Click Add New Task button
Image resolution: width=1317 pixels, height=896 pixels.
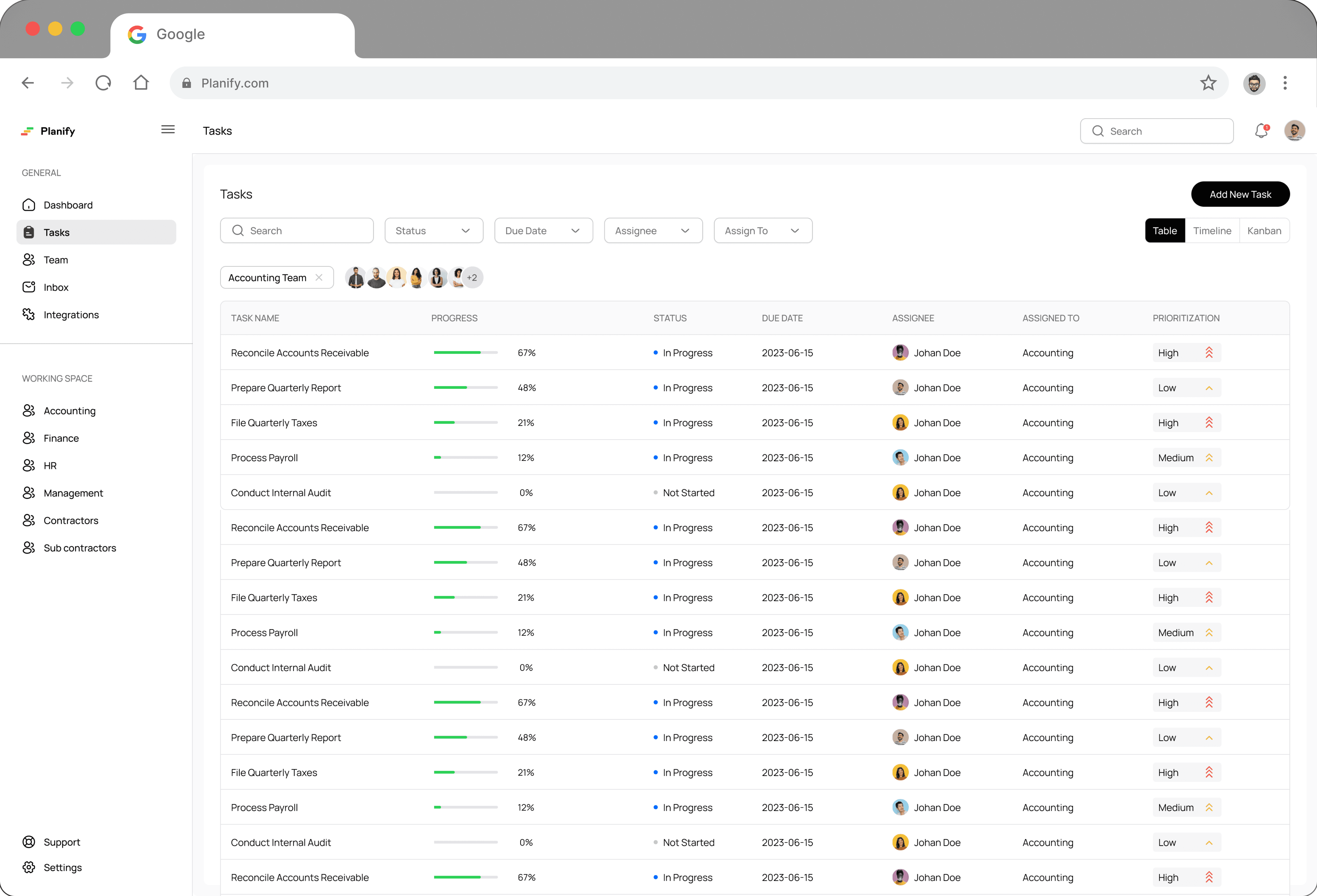1240,194
